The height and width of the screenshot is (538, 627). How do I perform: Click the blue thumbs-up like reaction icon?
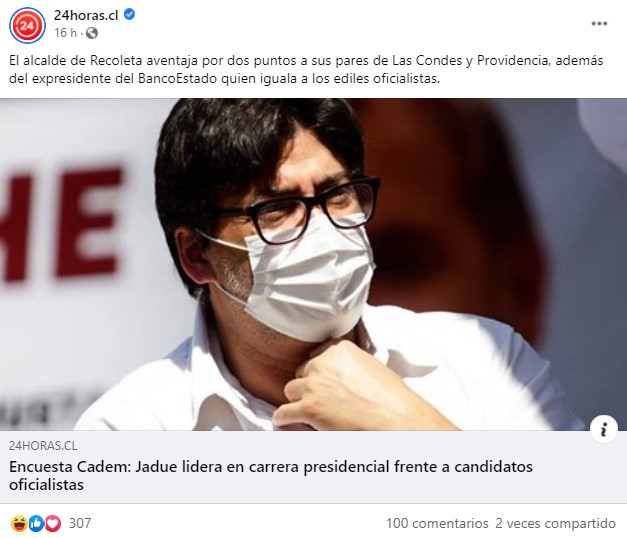[36, 523]
